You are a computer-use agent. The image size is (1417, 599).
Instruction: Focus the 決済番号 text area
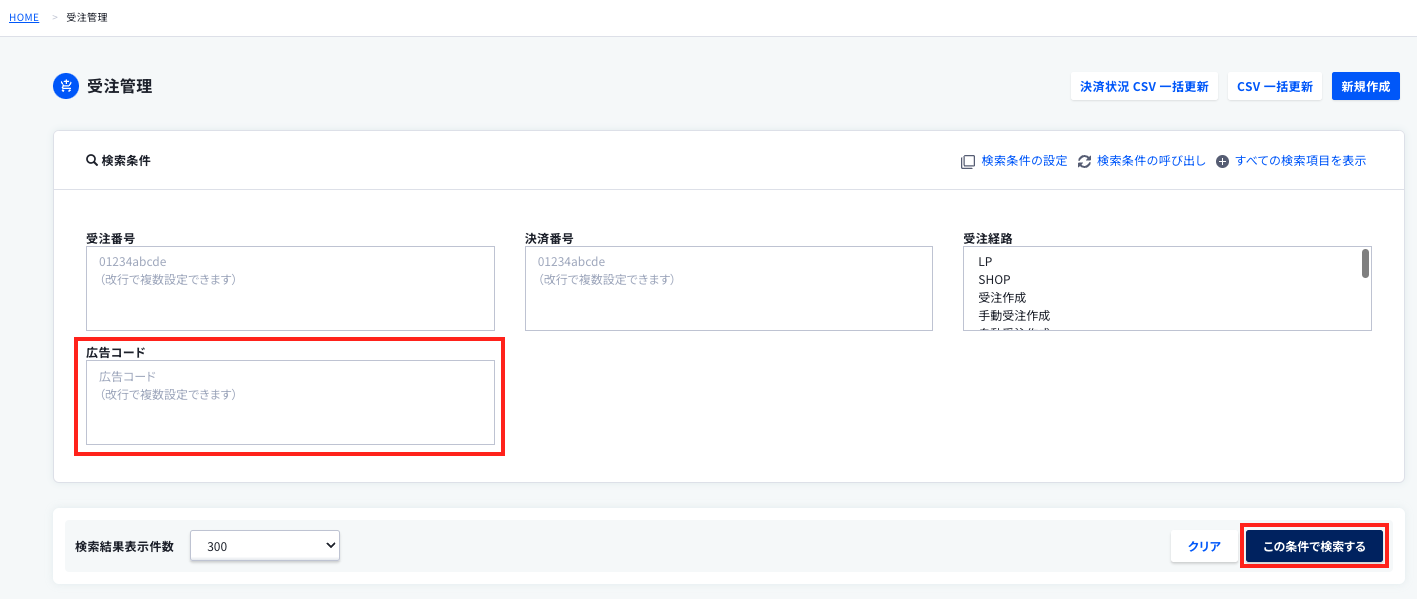pyautogui.click(x=729, y=288)
